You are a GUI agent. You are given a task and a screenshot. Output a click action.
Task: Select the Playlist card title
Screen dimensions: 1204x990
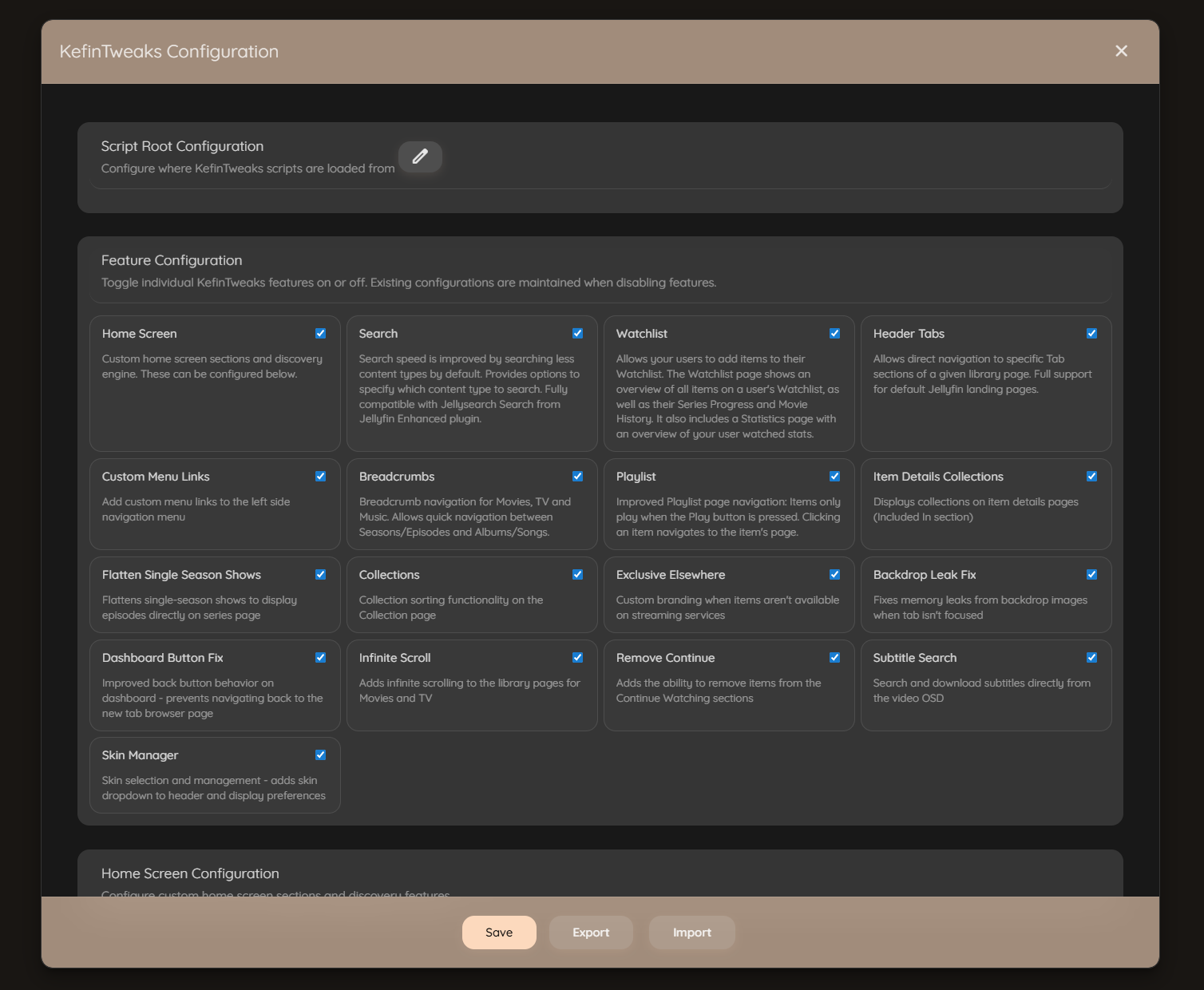click(x=636, y=477)
